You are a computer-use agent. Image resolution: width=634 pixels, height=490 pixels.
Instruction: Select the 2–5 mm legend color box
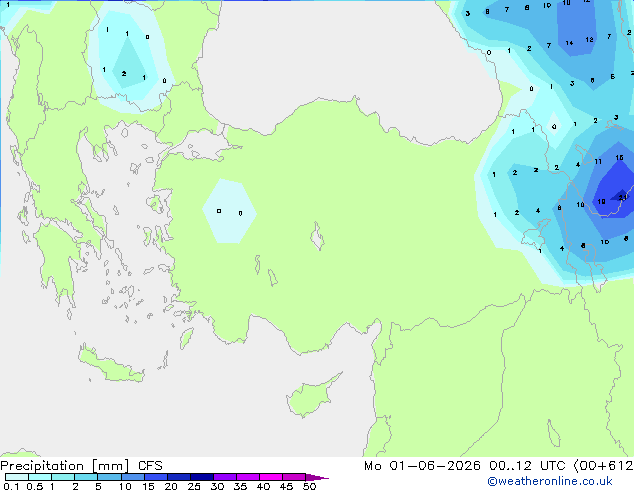pyautogui.click(x=86, y=477)
